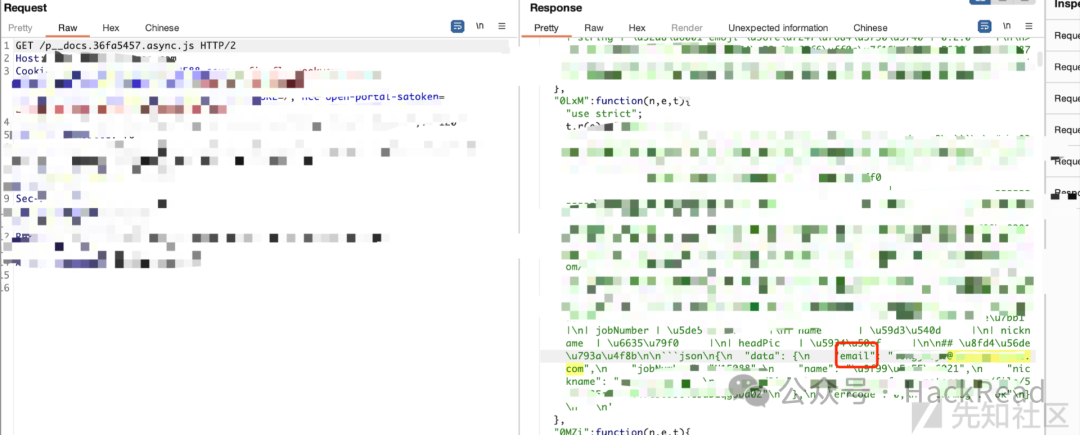The width and height of the screenshot is (1080, 435).
Task: Click the "use strict"; line in response
Action: 603,113
